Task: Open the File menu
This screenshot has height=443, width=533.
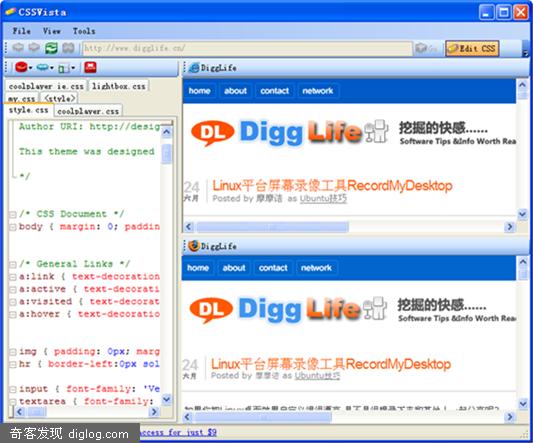Action: (22, 31)
